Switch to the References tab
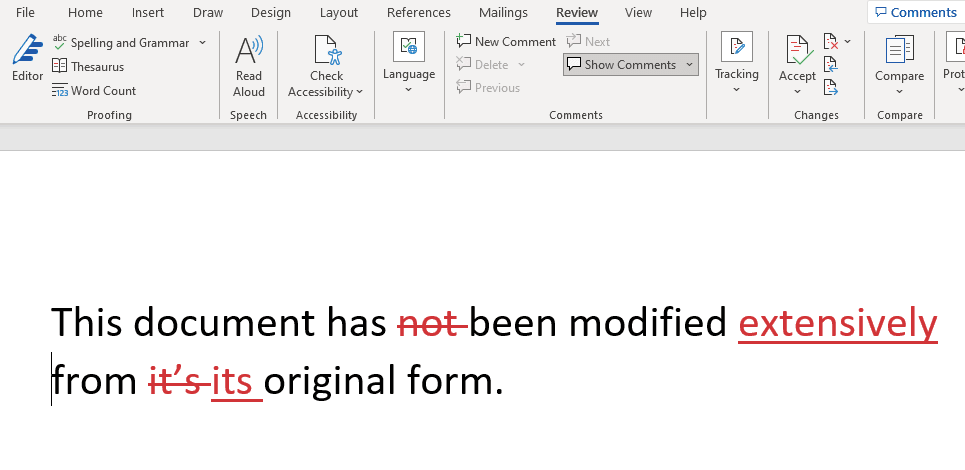This screenshot has height=470, width=965. [419, 13]
